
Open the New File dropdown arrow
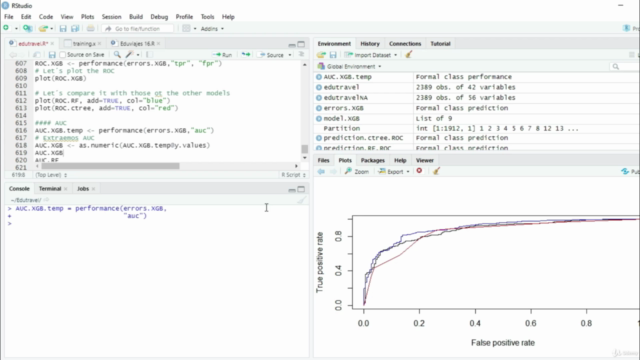[x=16, y=29]
